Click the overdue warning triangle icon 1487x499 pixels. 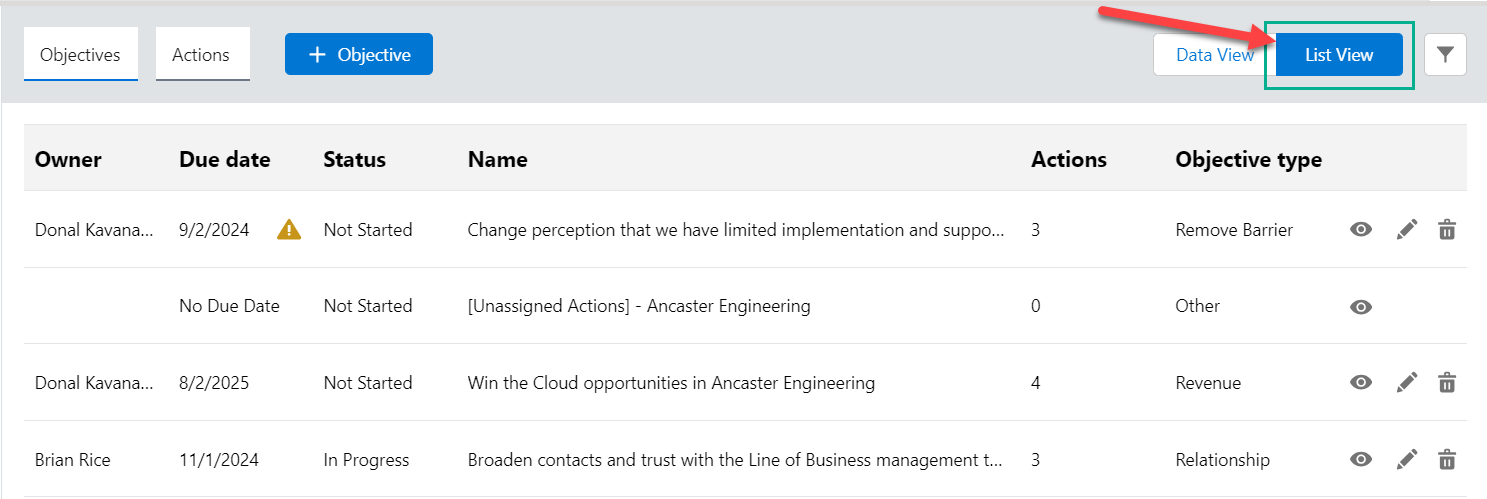point(289,230)
